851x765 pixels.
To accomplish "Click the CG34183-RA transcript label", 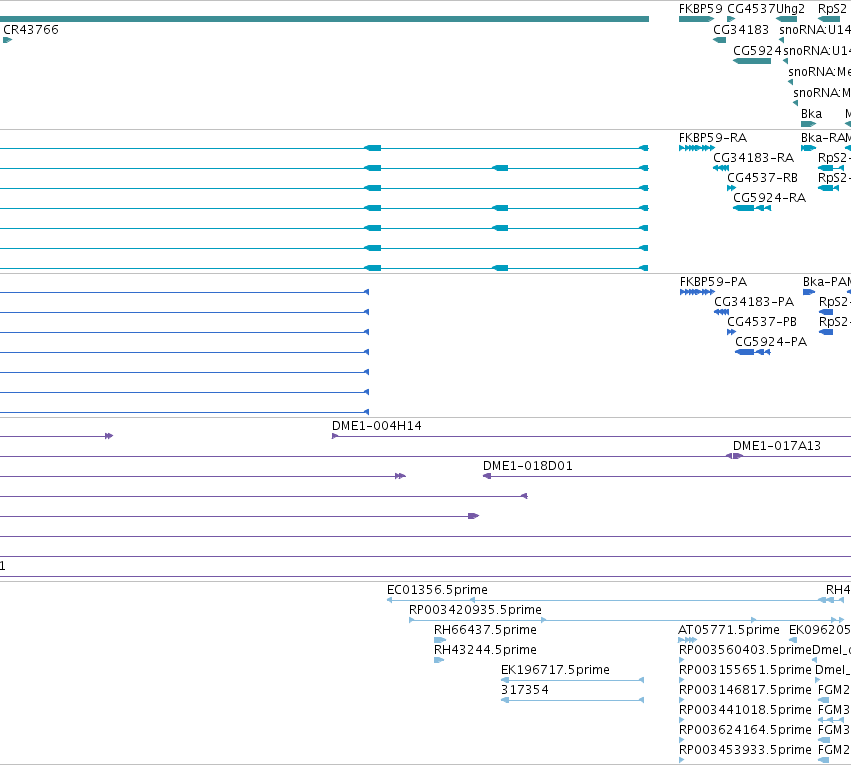I will (753, 158).
